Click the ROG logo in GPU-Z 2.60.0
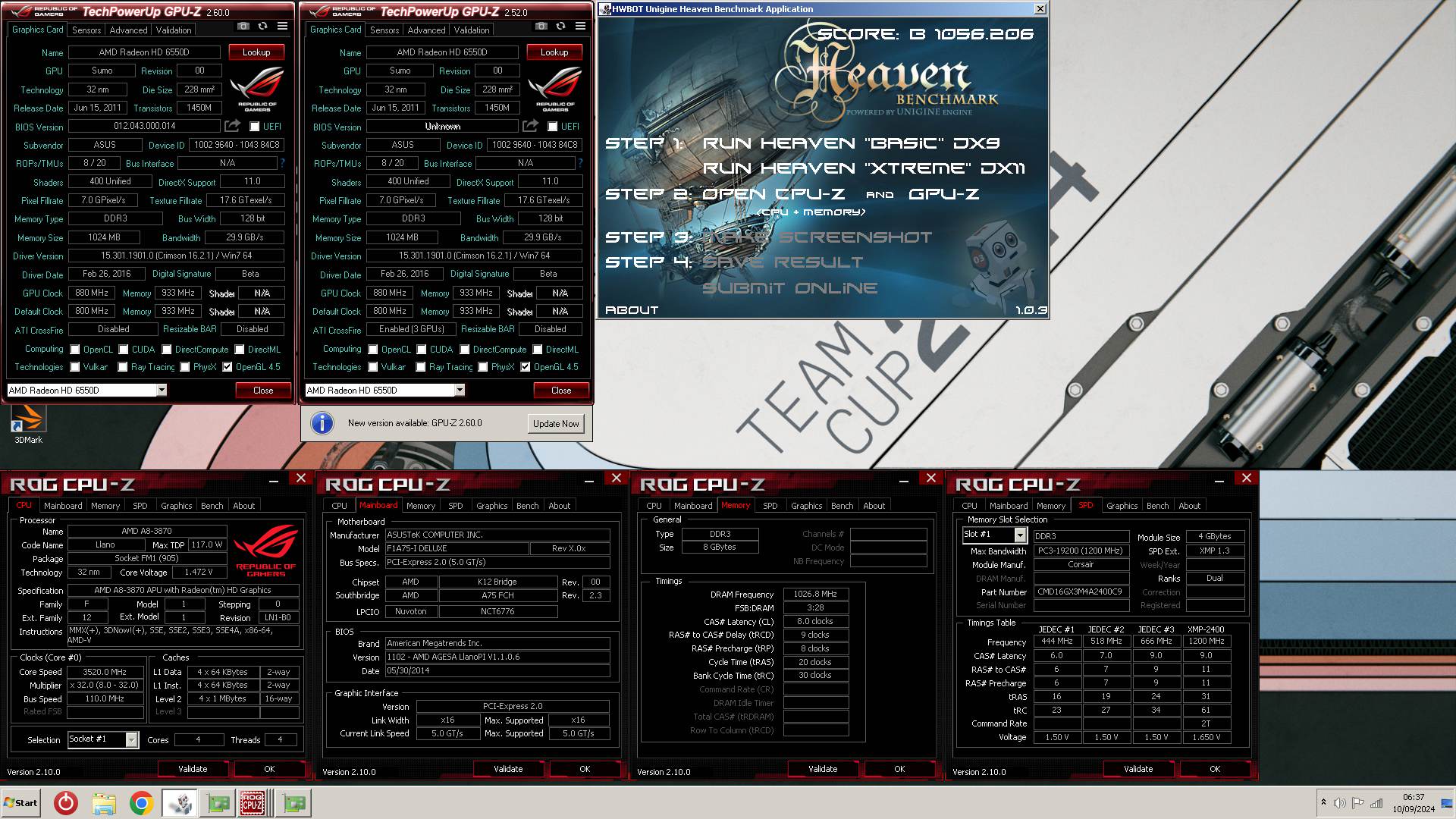 pyautogui.click(x=257, y=89)
